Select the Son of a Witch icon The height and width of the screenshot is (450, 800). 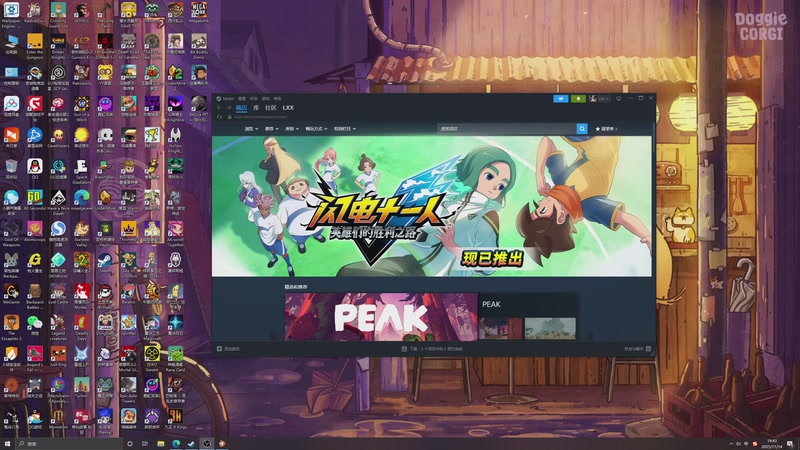[82, 109]
